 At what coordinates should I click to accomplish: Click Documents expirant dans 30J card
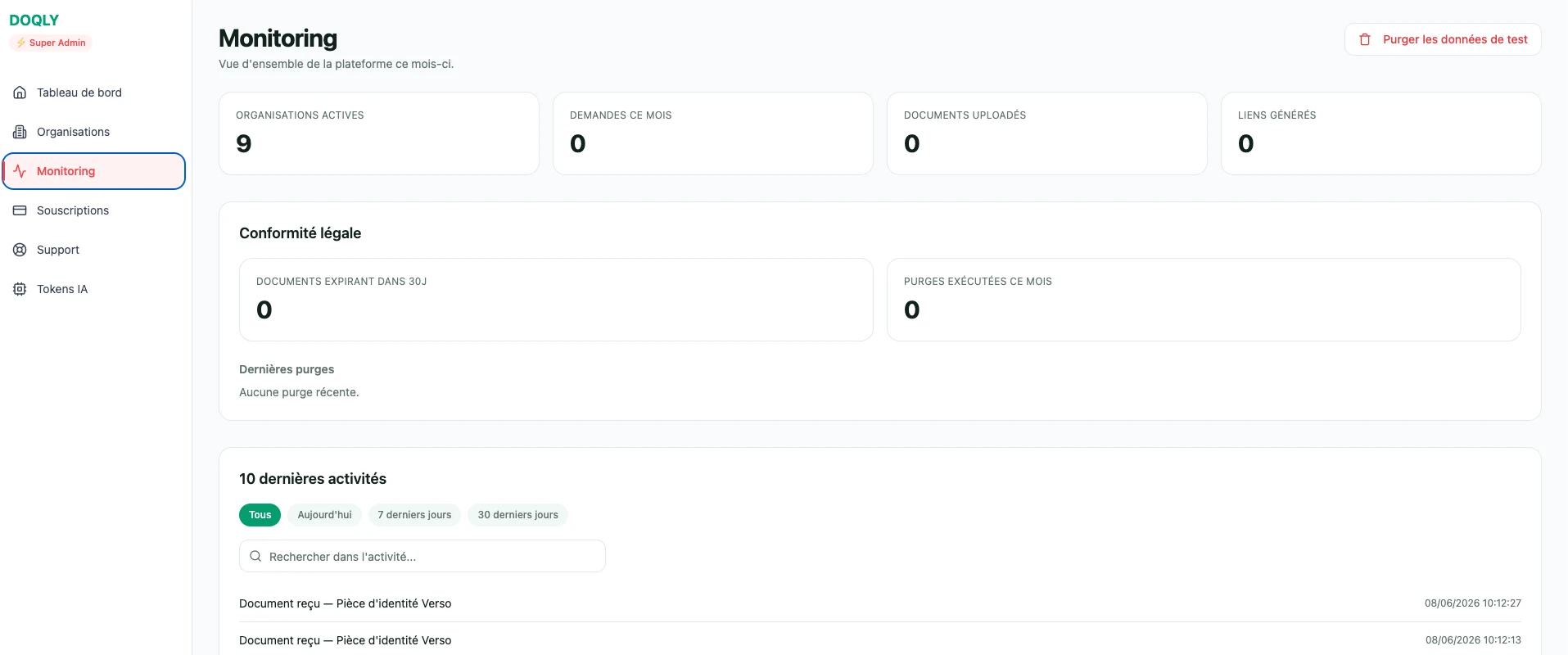pos(556,300)
